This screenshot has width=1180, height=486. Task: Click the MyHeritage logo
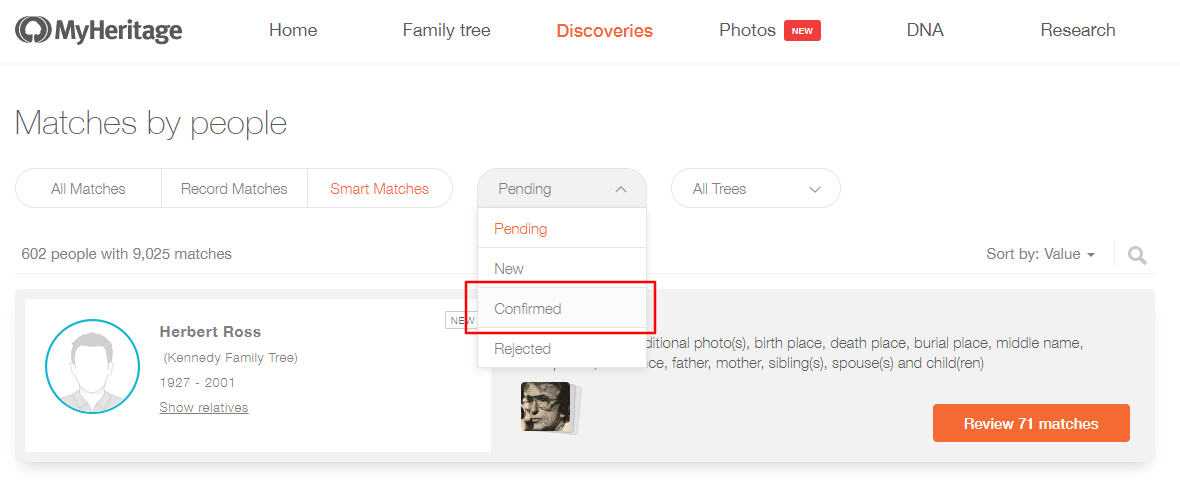coord(99,30)
